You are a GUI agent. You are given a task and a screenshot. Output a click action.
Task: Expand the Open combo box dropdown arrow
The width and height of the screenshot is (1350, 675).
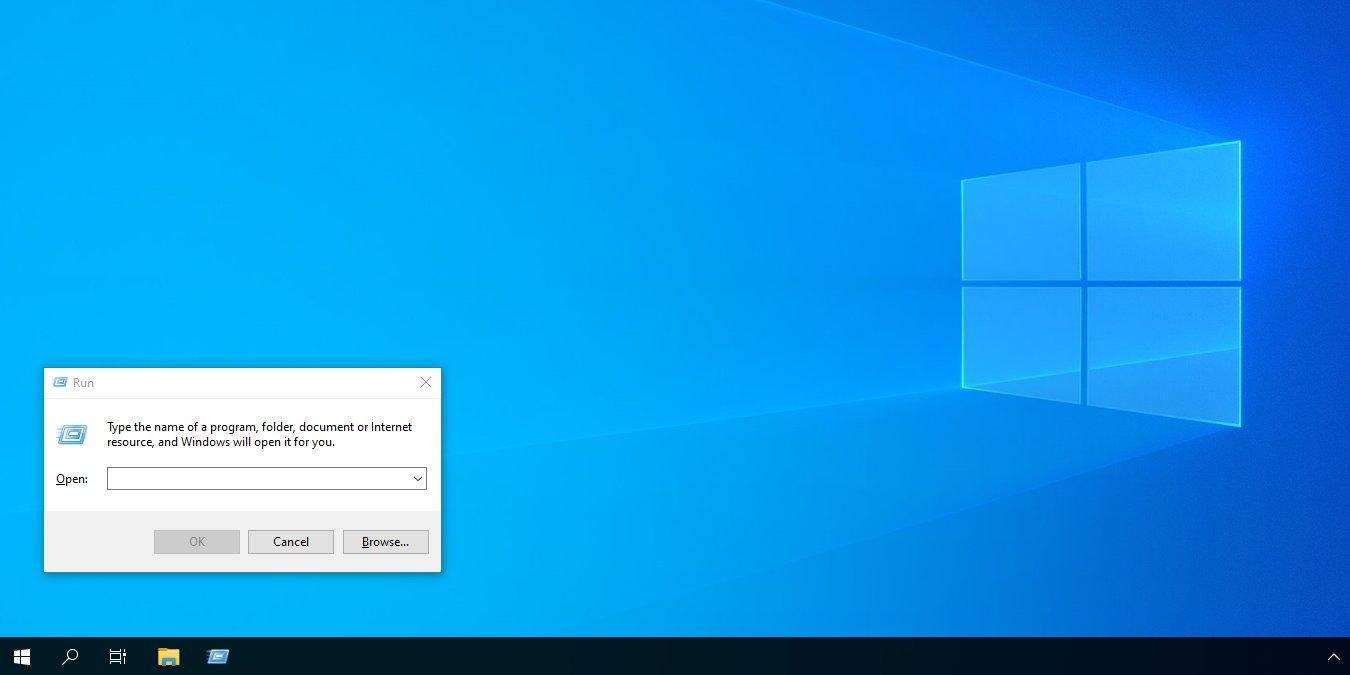click(418, 479)
